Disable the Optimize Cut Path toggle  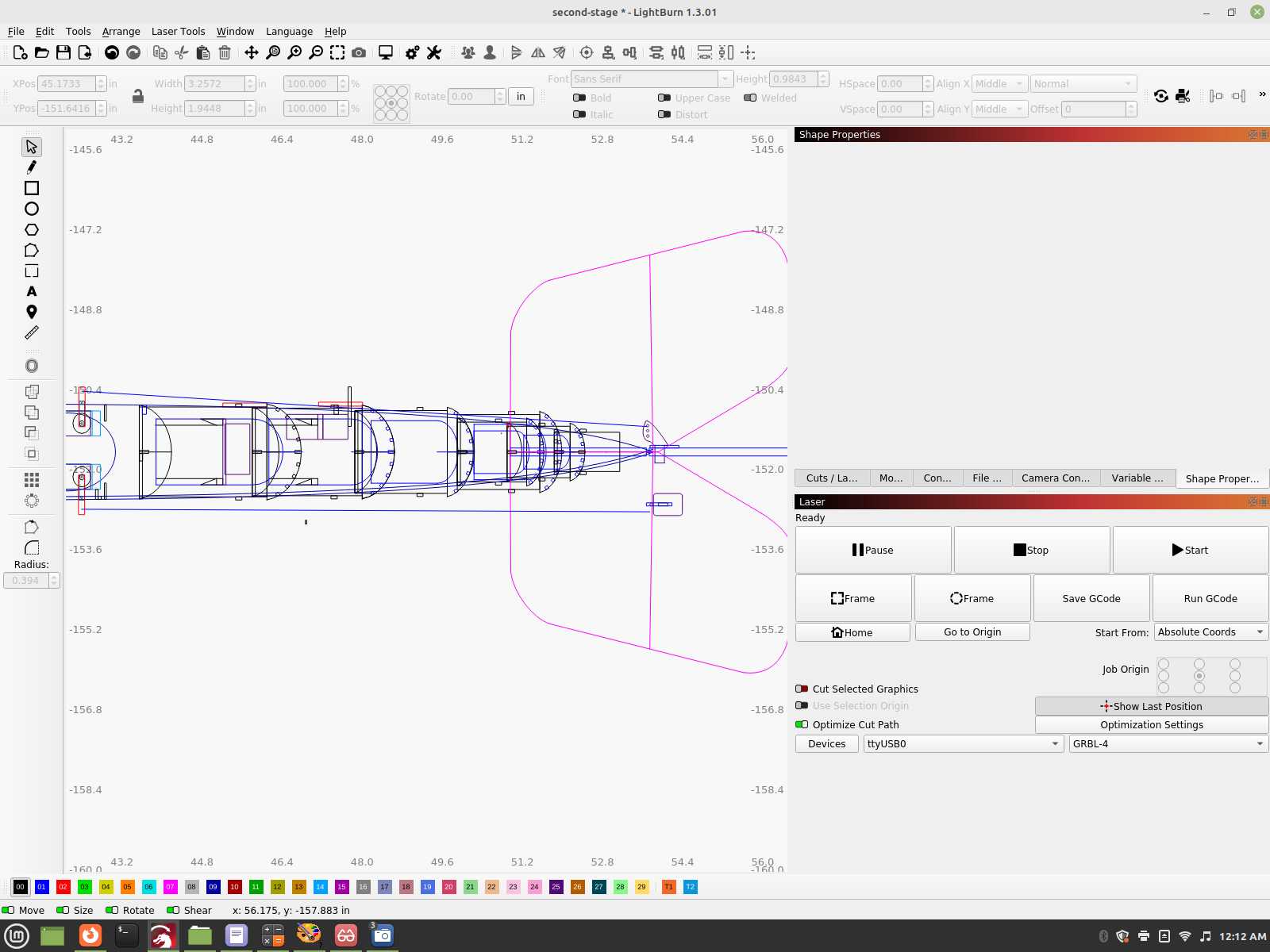click(x=802, y=724)
